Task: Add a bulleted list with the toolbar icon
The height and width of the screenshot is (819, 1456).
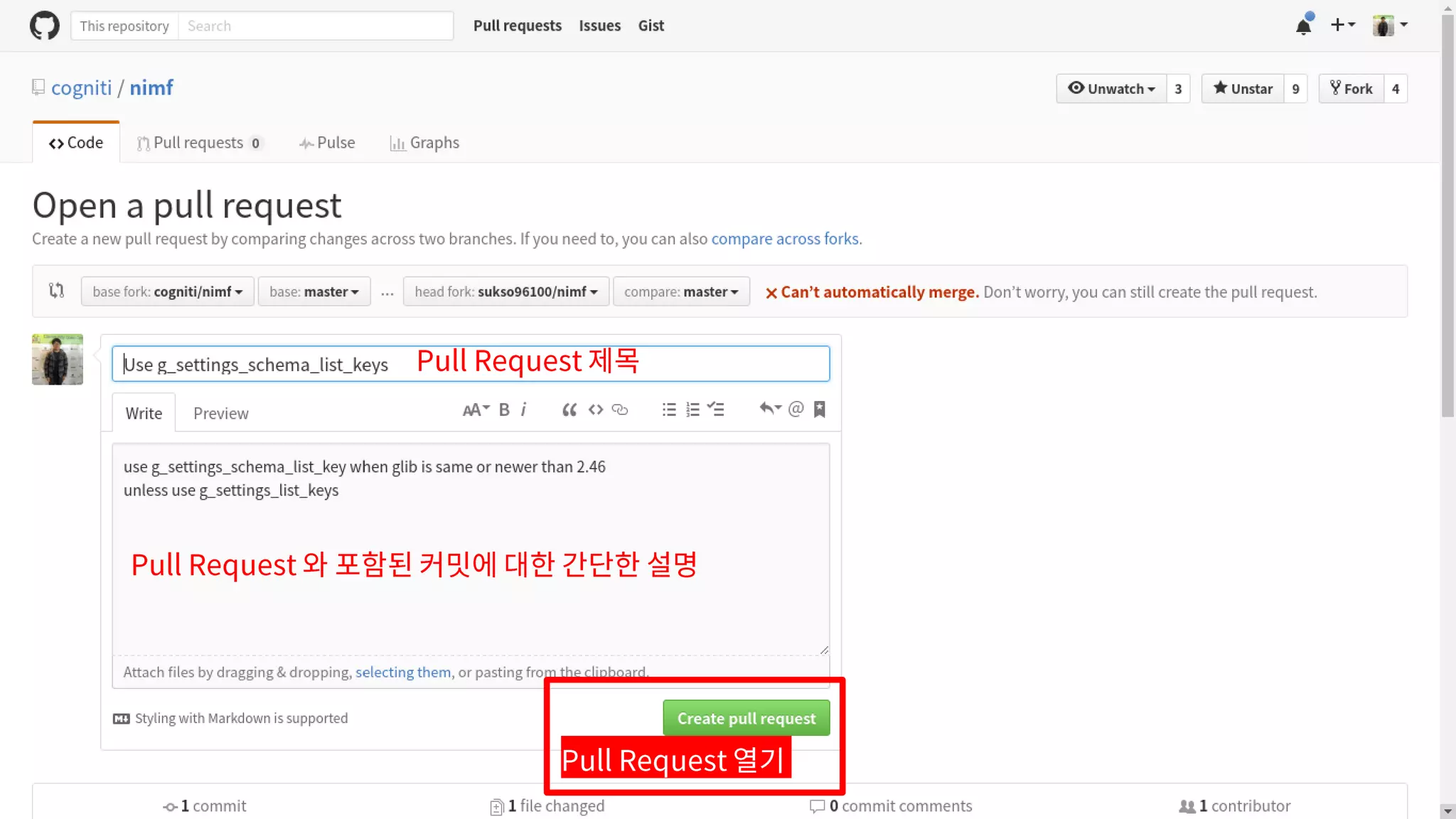Action: click(x=668, y=409)
